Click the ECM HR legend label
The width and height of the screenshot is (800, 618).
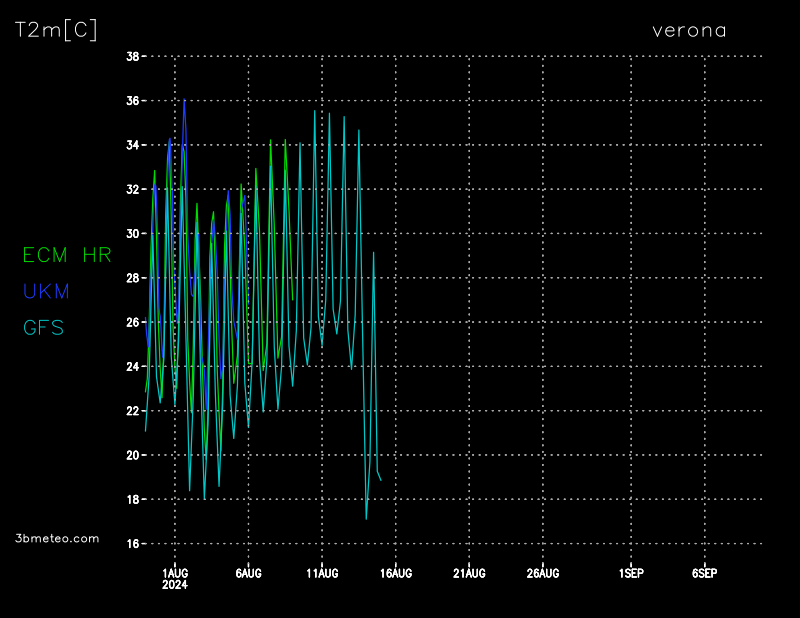pyautogui.click(x=67, y=255)
